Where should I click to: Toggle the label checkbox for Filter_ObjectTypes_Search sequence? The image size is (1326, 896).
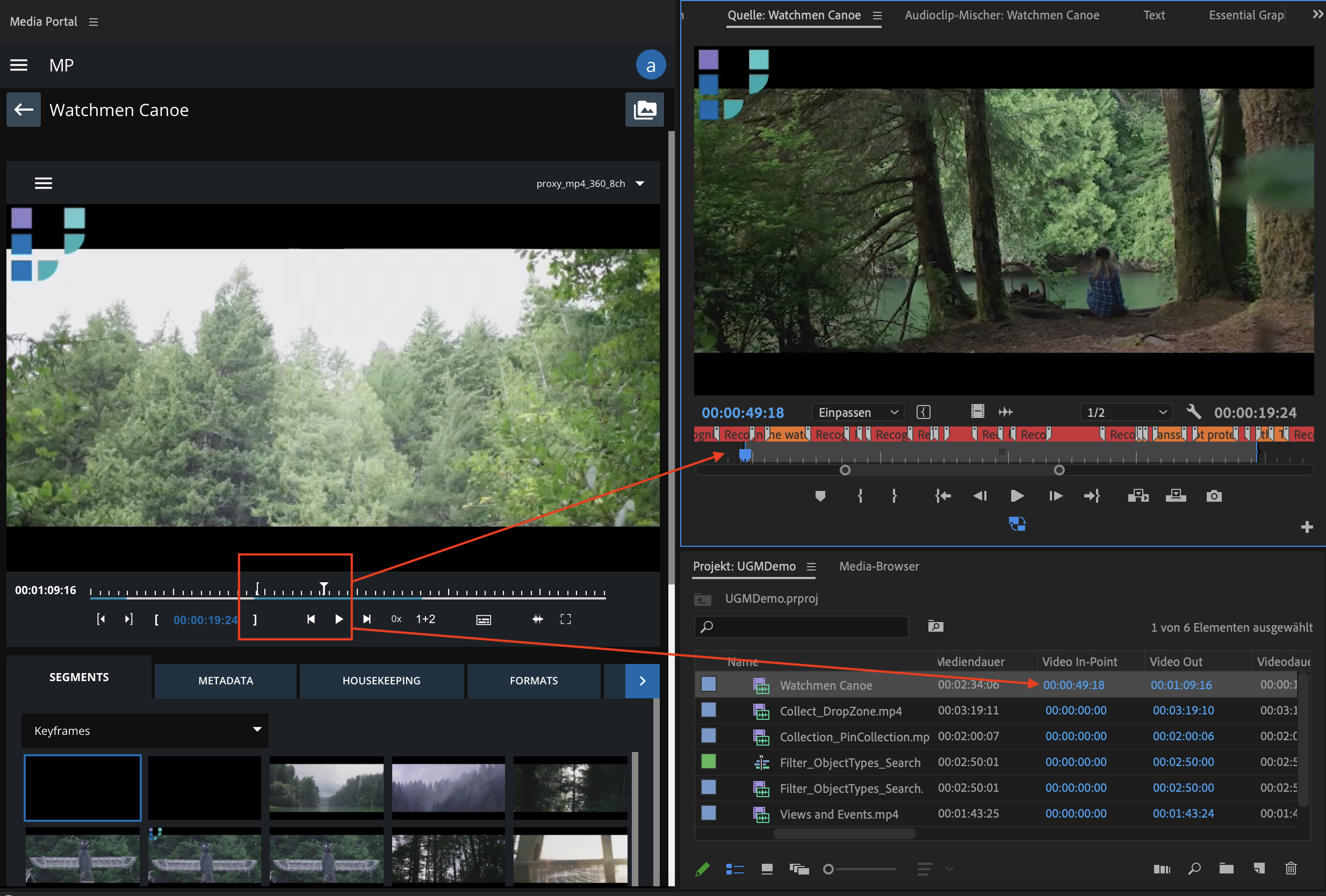pyautogui.click(x=708, y=761)
